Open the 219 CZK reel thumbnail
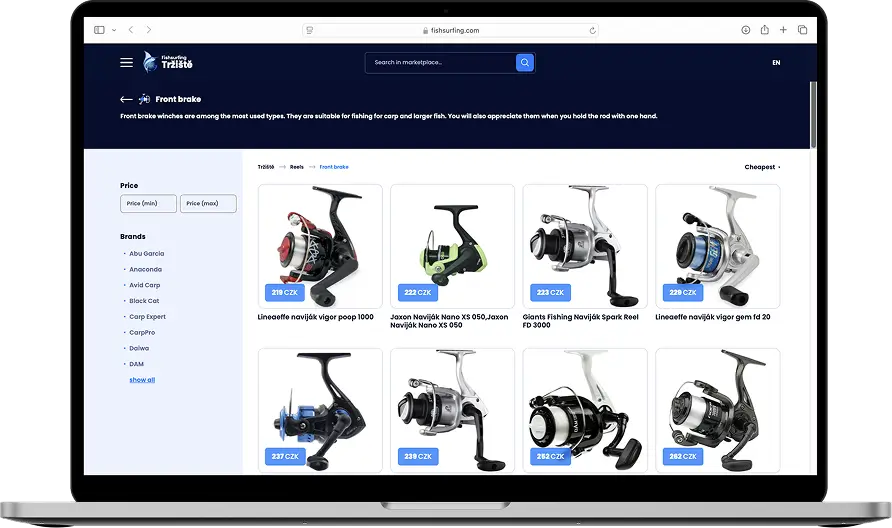 click(320, 246)
